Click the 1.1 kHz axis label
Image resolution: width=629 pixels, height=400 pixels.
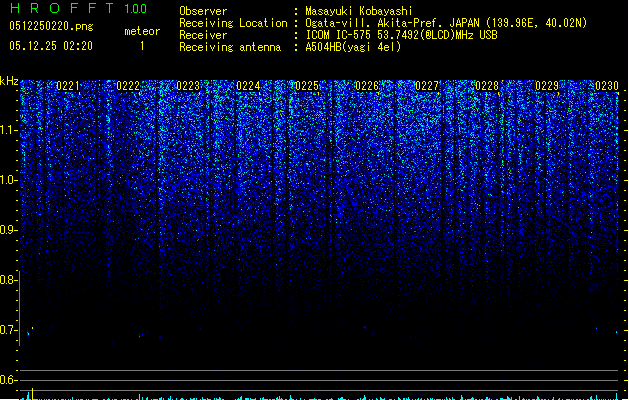pyautogui.click(x=8, y=130)
